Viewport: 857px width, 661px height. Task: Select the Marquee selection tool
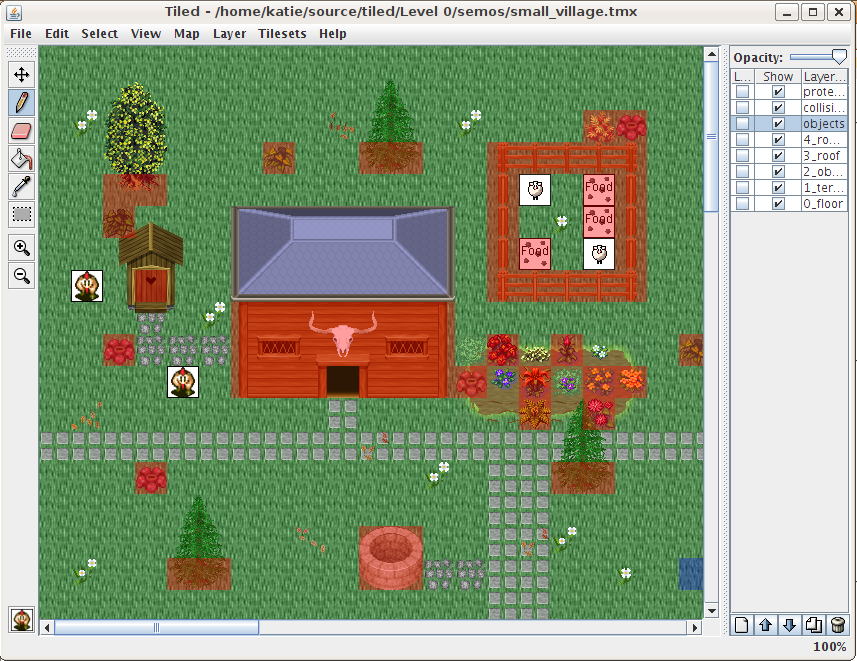pos(21,214)
